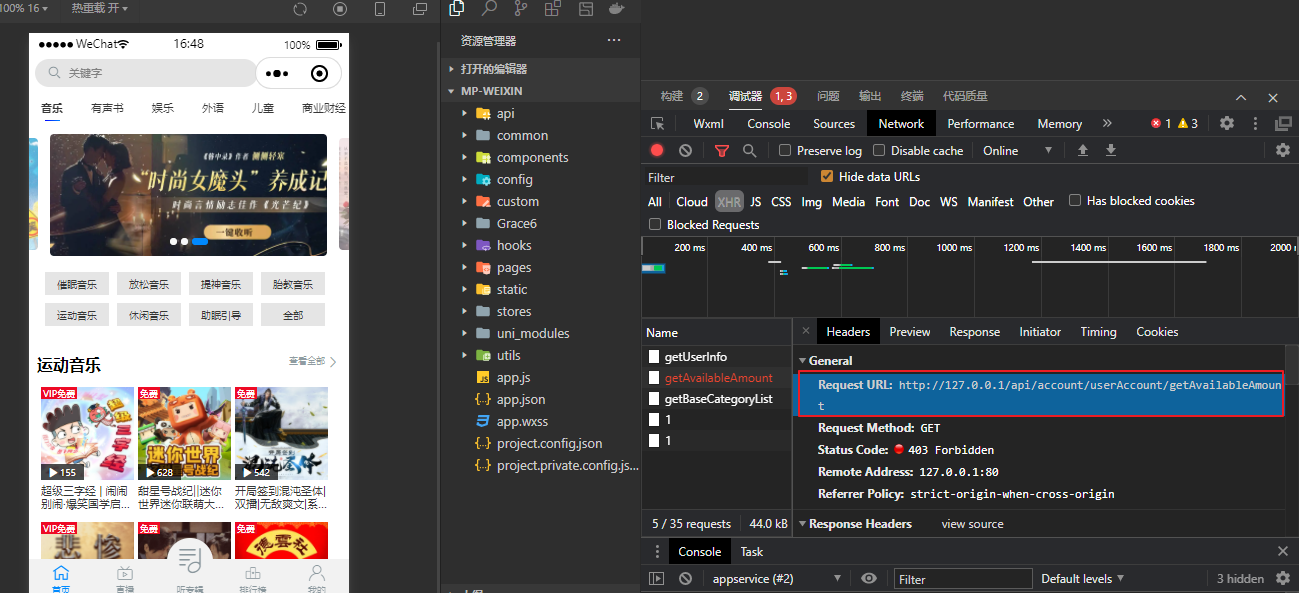Enable Preserve log checkbox
Image resolution: width=1299 pixels, height=593 pixels.
point(785,151)
